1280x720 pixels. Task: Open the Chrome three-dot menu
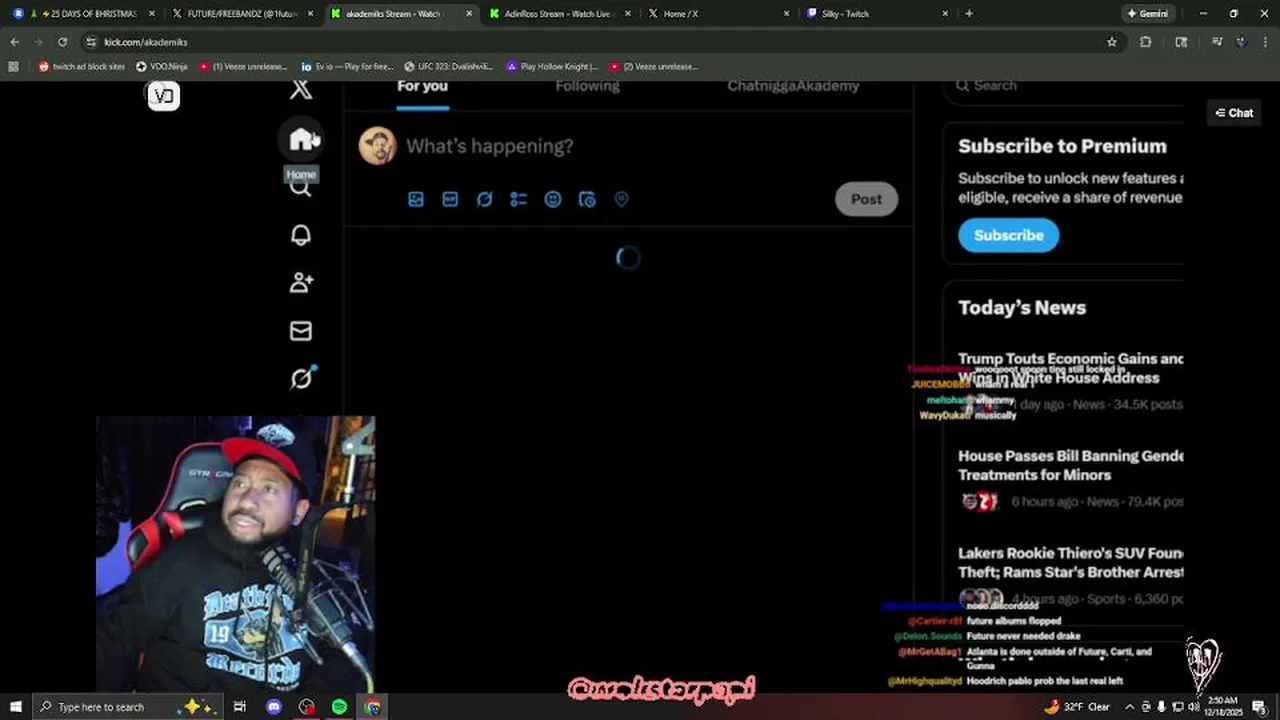click(x=1266, y=42)
